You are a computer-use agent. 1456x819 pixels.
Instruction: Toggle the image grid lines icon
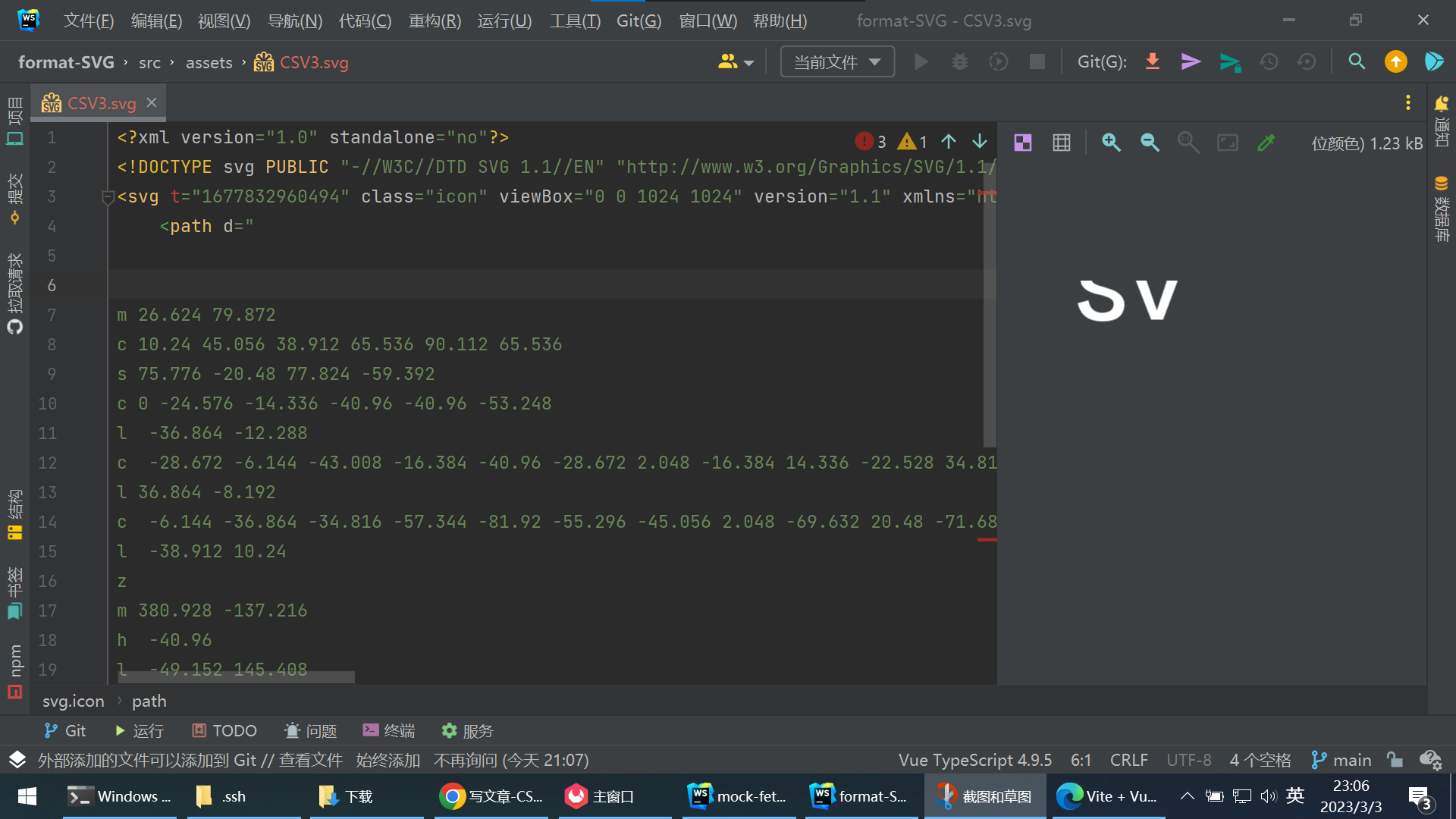(1062, 143)
